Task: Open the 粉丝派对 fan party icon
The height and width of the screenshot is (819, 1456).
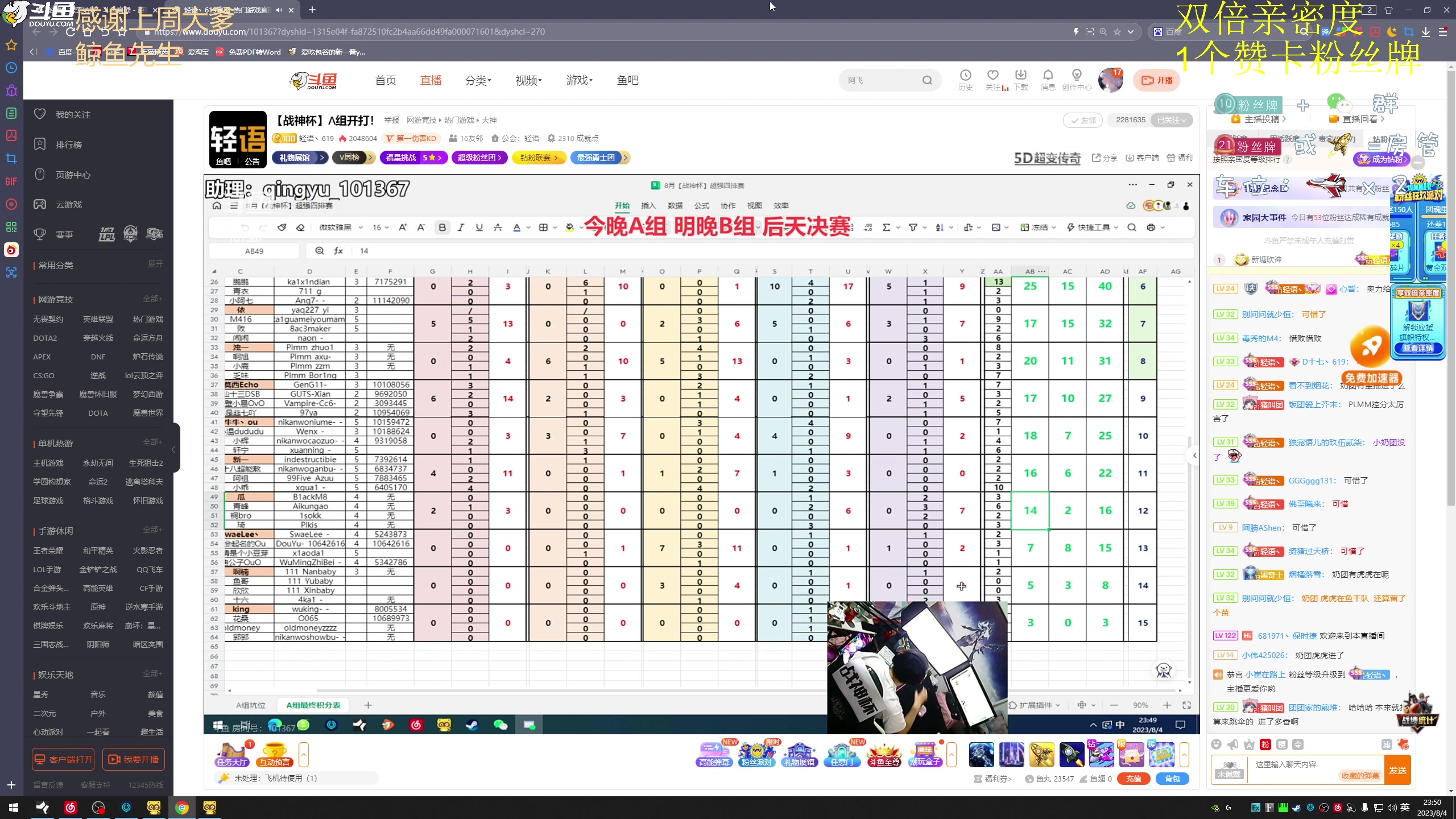Action: click(756, 755)
